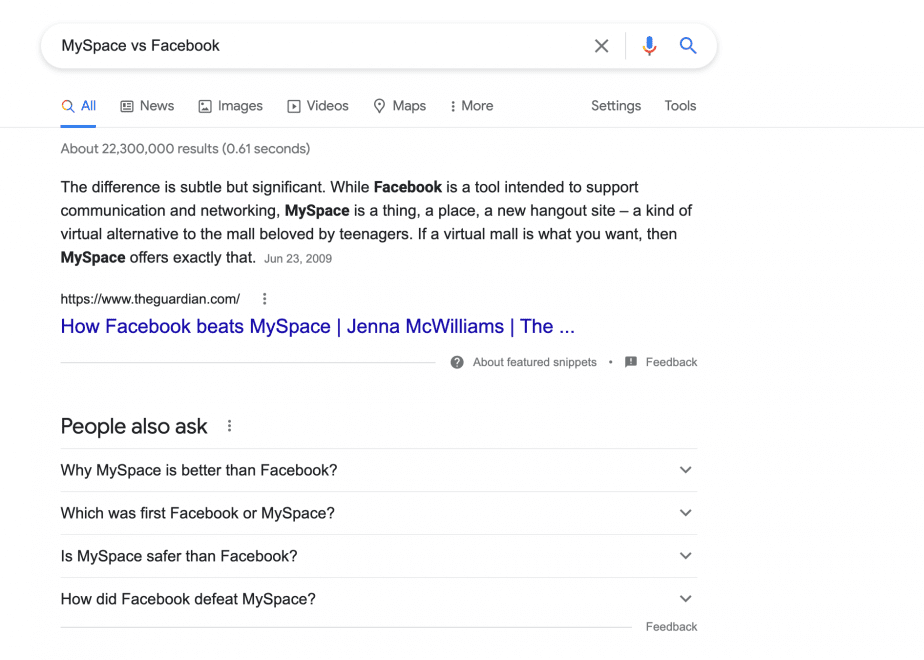
Task: Click the feedback flag icon under the snippet
Action: coord(631,362)
